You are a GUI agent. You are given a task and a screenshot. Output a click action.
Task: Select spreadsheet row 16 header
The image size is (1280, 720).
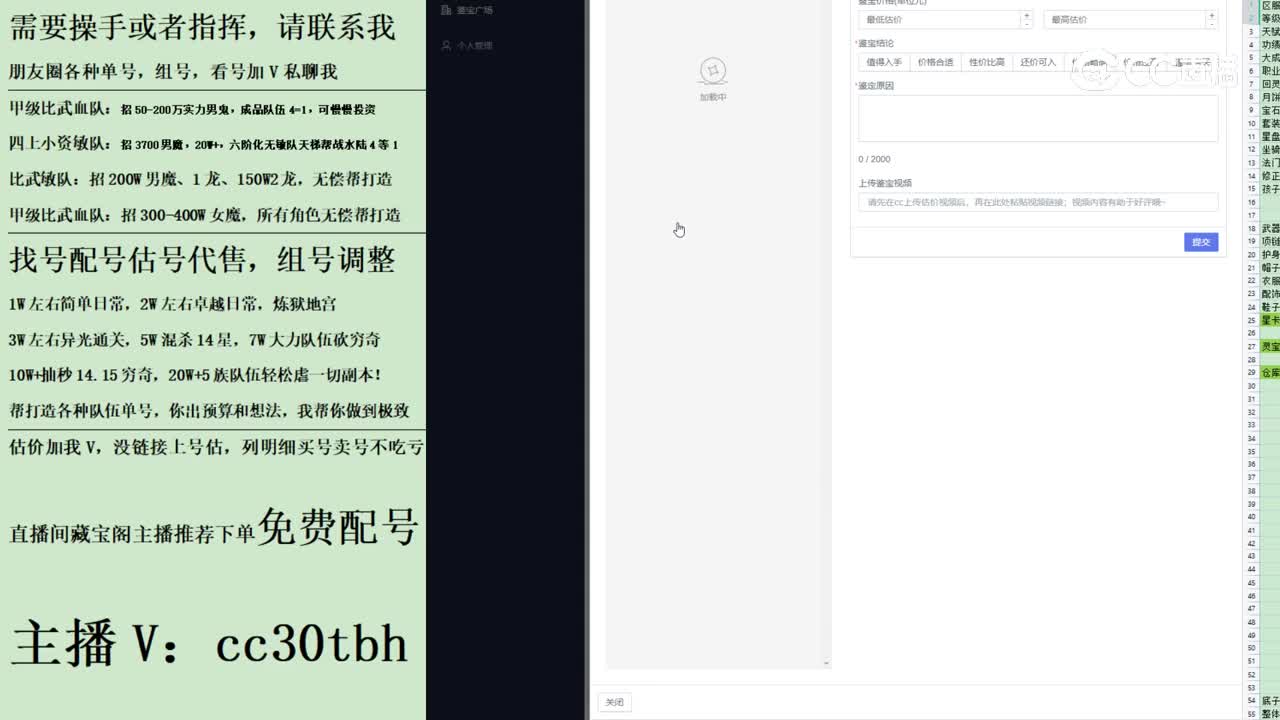[1251, 202]
